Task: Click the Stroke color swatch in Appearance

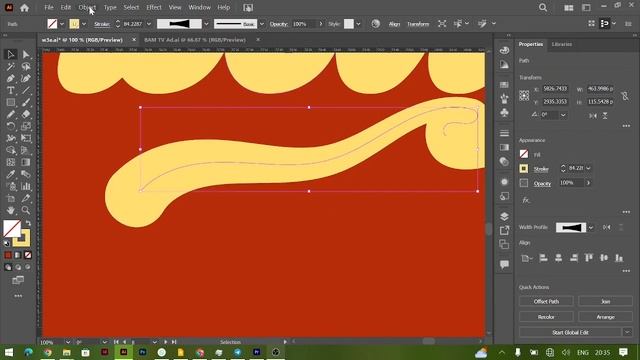Action: [x=524, y=169]
